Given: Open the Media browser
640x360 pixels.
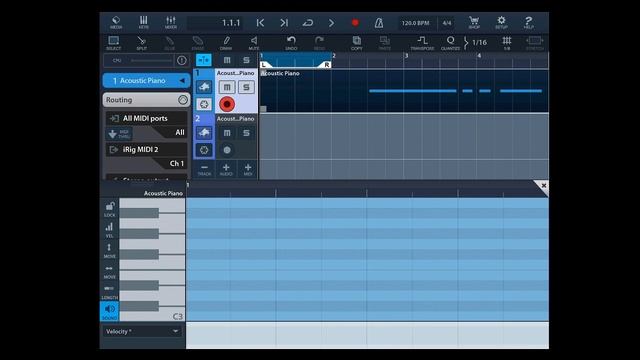Looking at the screenshot, I should click(x=116, y=22).
